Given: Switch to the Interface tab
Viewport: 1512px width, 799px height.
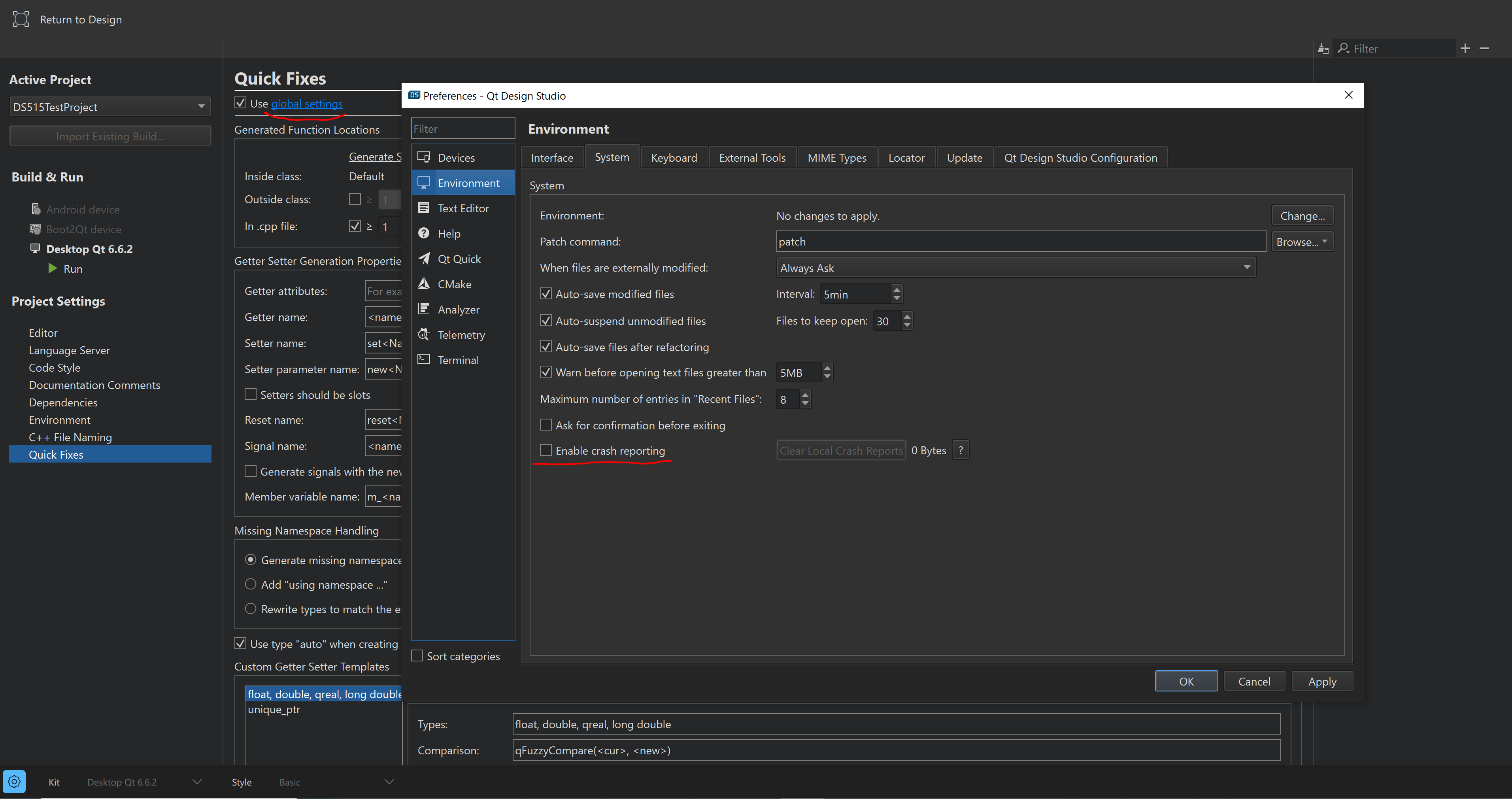Looking at the screenshot, I should tap(552, 157).
